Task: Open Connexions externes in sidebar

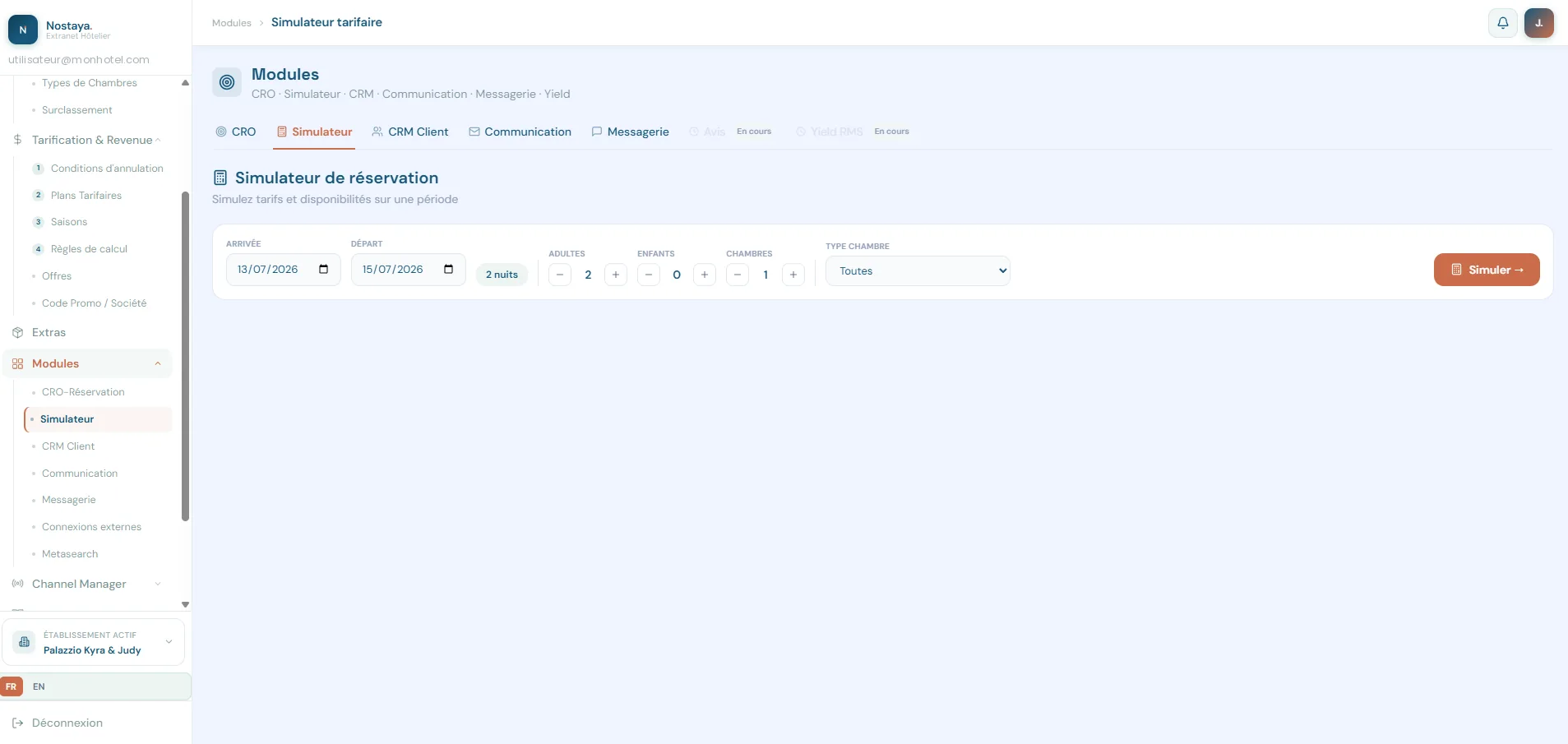Action: (x=91, y=527)
